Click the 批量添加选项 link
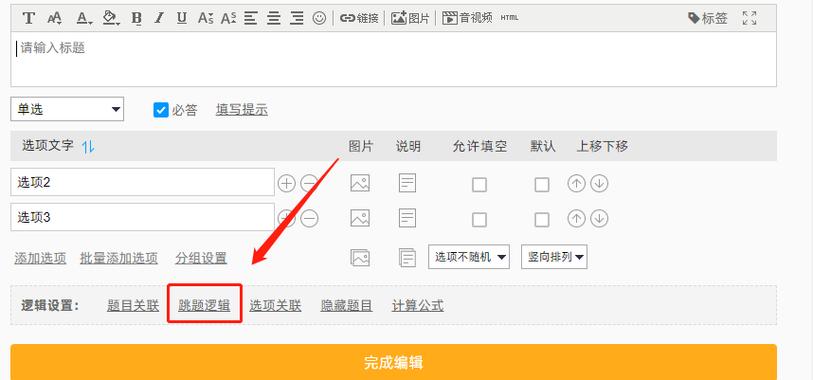The image size is (813, 380). [x=119, y=258]
